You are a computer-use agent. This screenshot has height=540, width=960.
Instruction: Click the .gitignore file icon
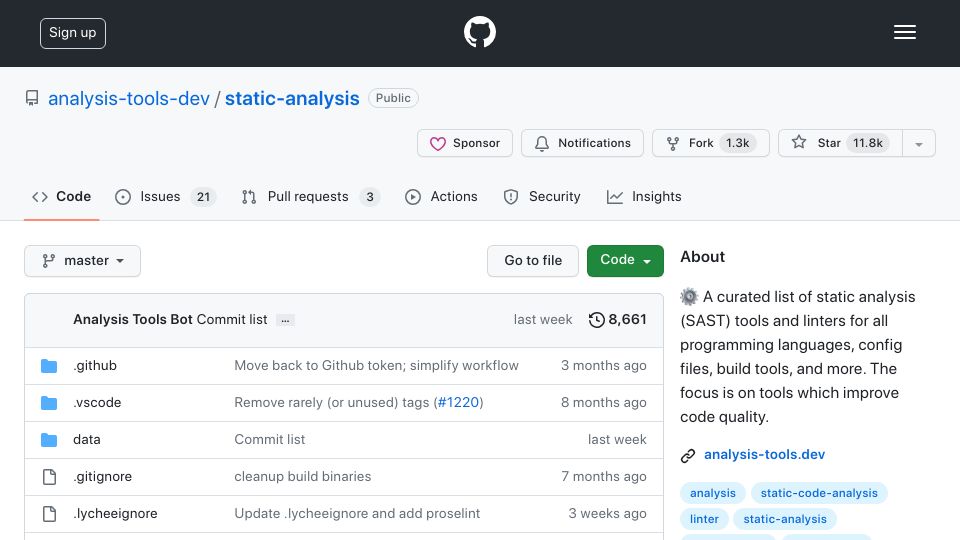(49, 477)
